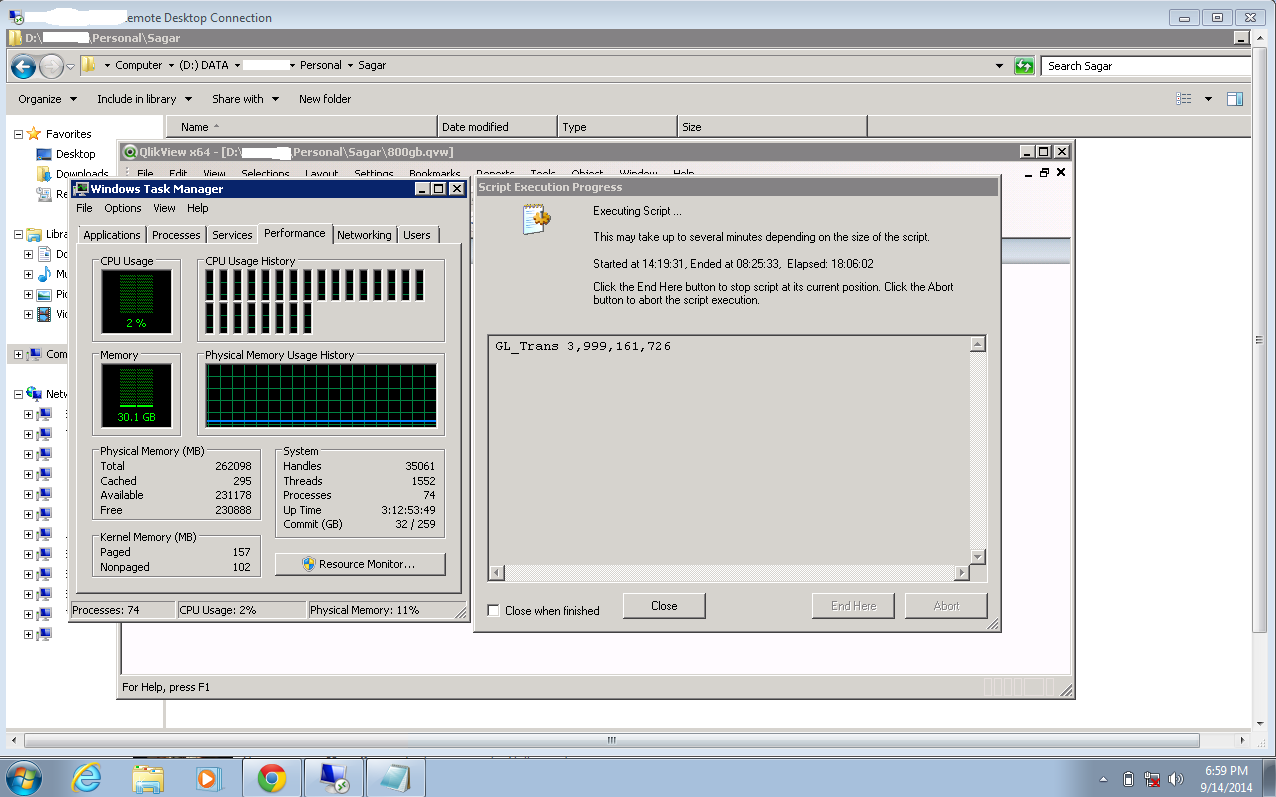Switch to the Networking tab

(364, 235)
